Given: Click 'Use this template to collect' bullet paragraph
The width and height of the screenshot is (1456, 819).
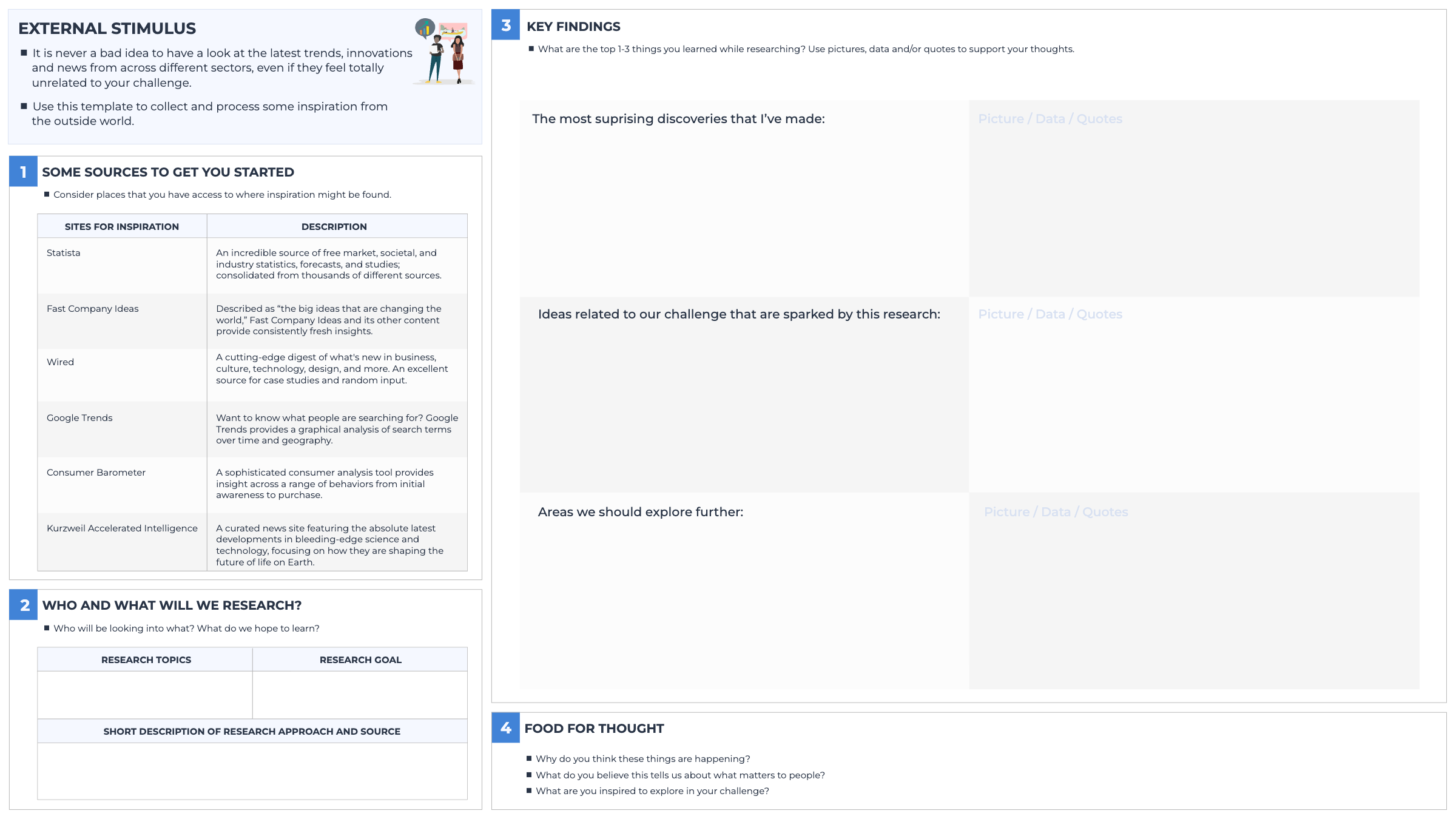Looking at the screenshot, I should click(210, 113).
